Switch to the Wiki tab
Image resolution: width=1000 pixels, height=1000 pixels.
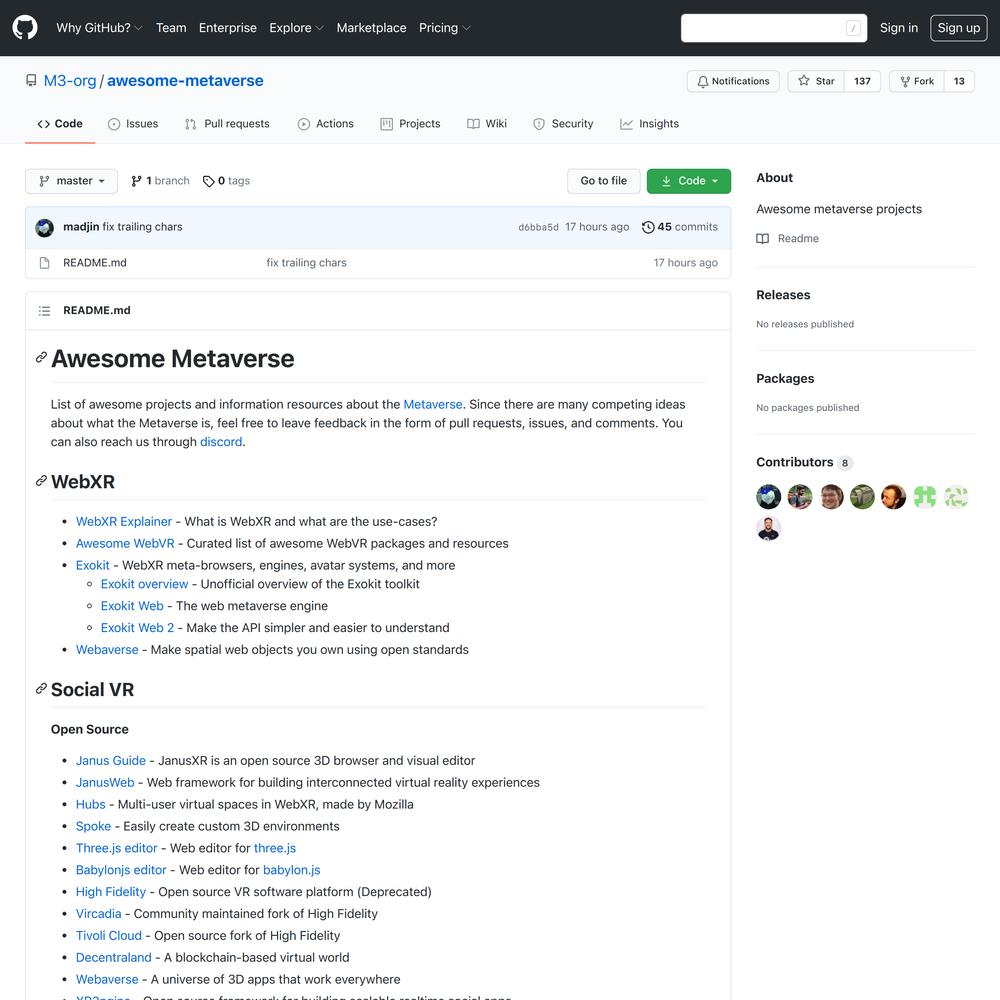(487, 124)
